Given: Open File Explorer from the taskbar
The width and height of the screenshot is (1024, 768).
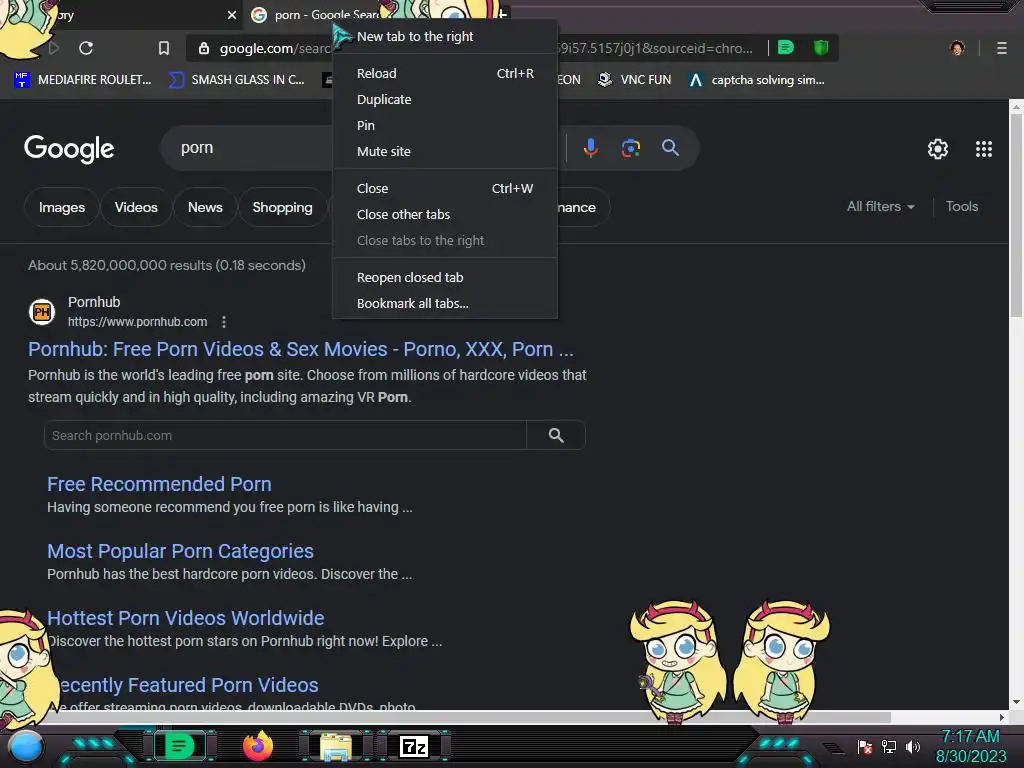Looking at the screenshot, I should [336, 746].
